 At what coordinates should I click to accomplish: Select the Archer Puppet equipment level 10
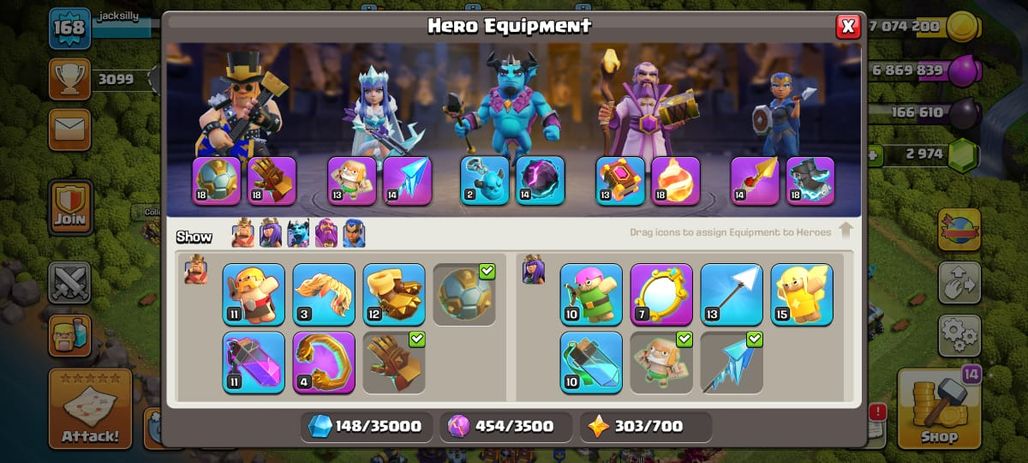pos(591,294)
